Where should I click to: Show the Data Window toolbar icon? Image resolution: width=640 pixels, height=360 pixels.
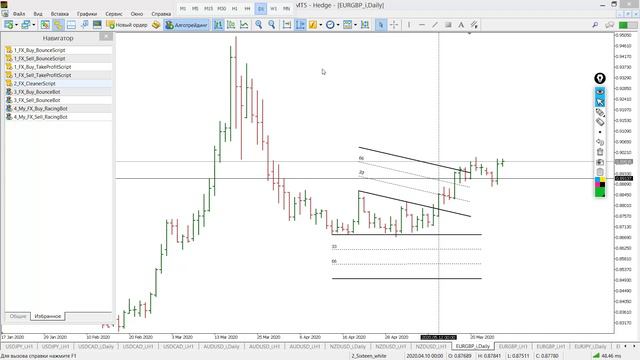point(71,25)
